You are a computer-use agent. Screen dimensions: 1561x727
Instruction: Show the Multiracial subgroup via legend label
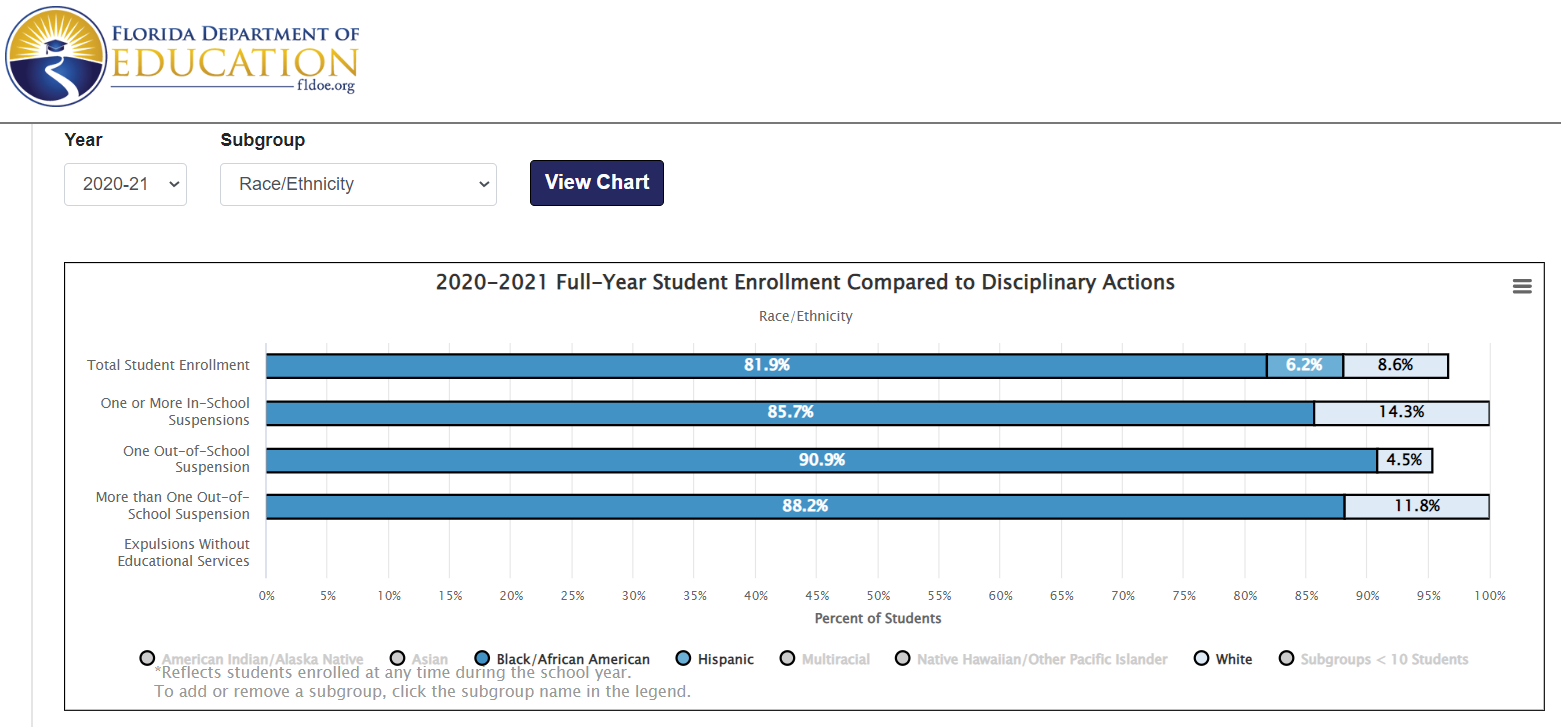click(x=835, y=659)
